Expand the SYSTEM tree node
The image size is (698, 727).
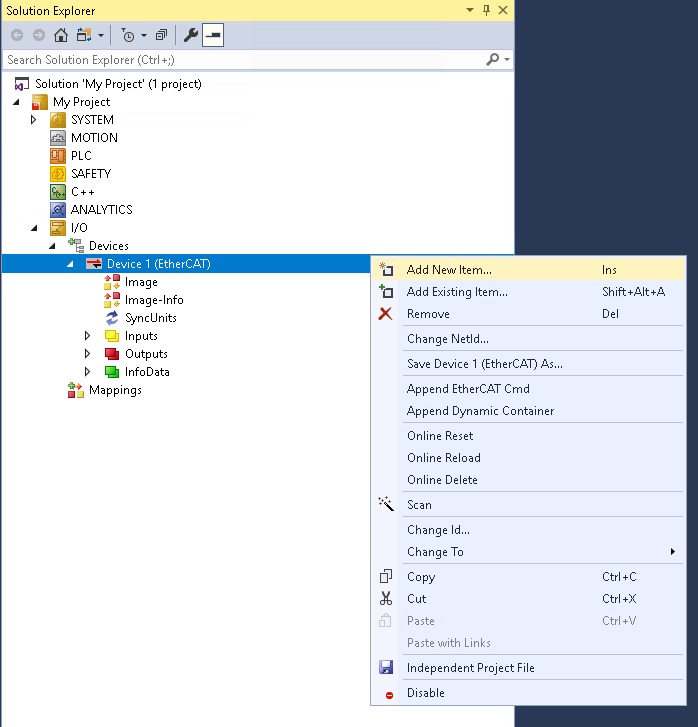click(34, 120)
